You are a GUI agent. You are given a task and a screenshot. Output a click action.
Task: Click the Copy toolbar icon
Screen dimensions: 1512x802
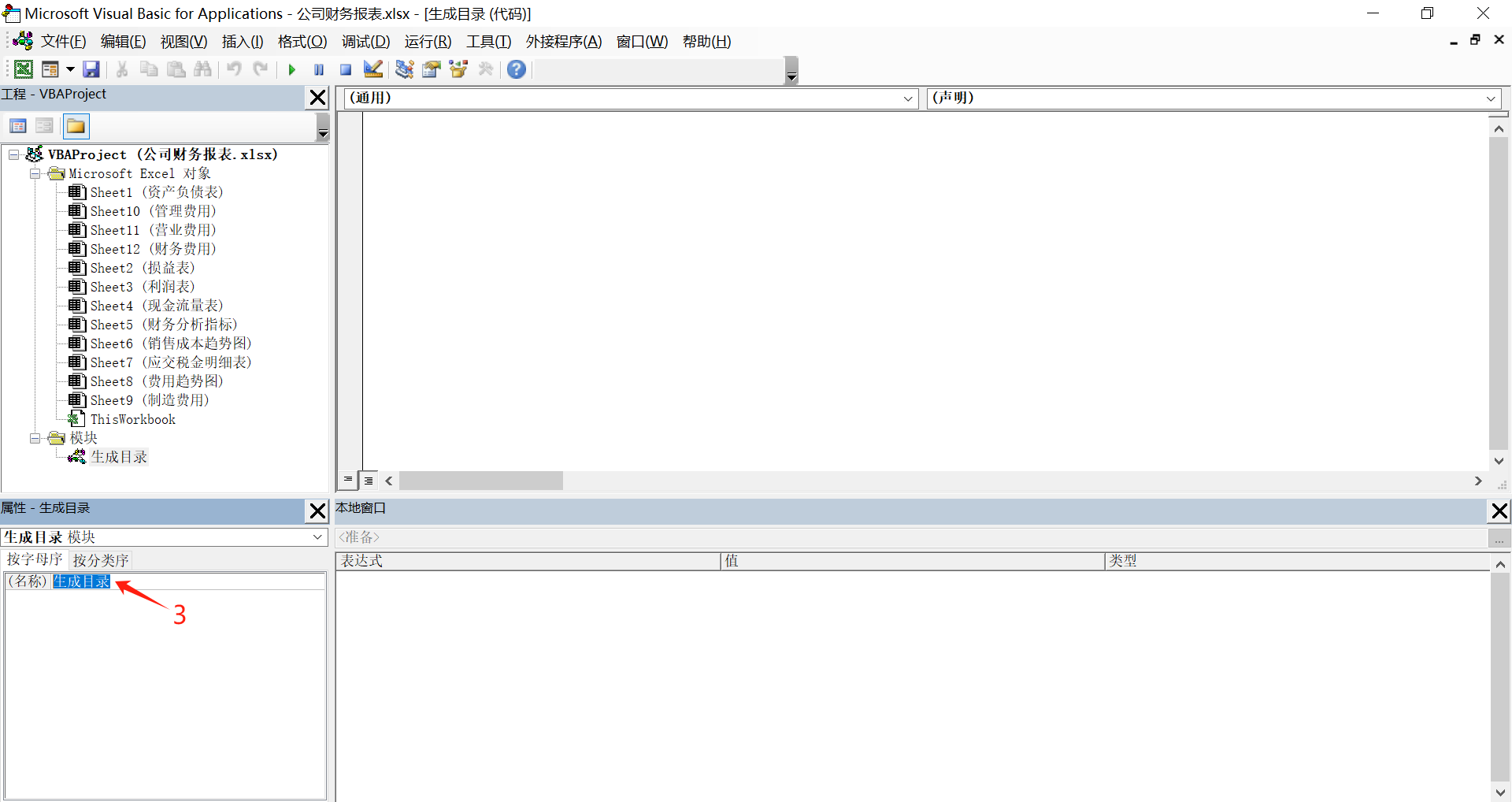pyautogui.click(x=149, y=69)
